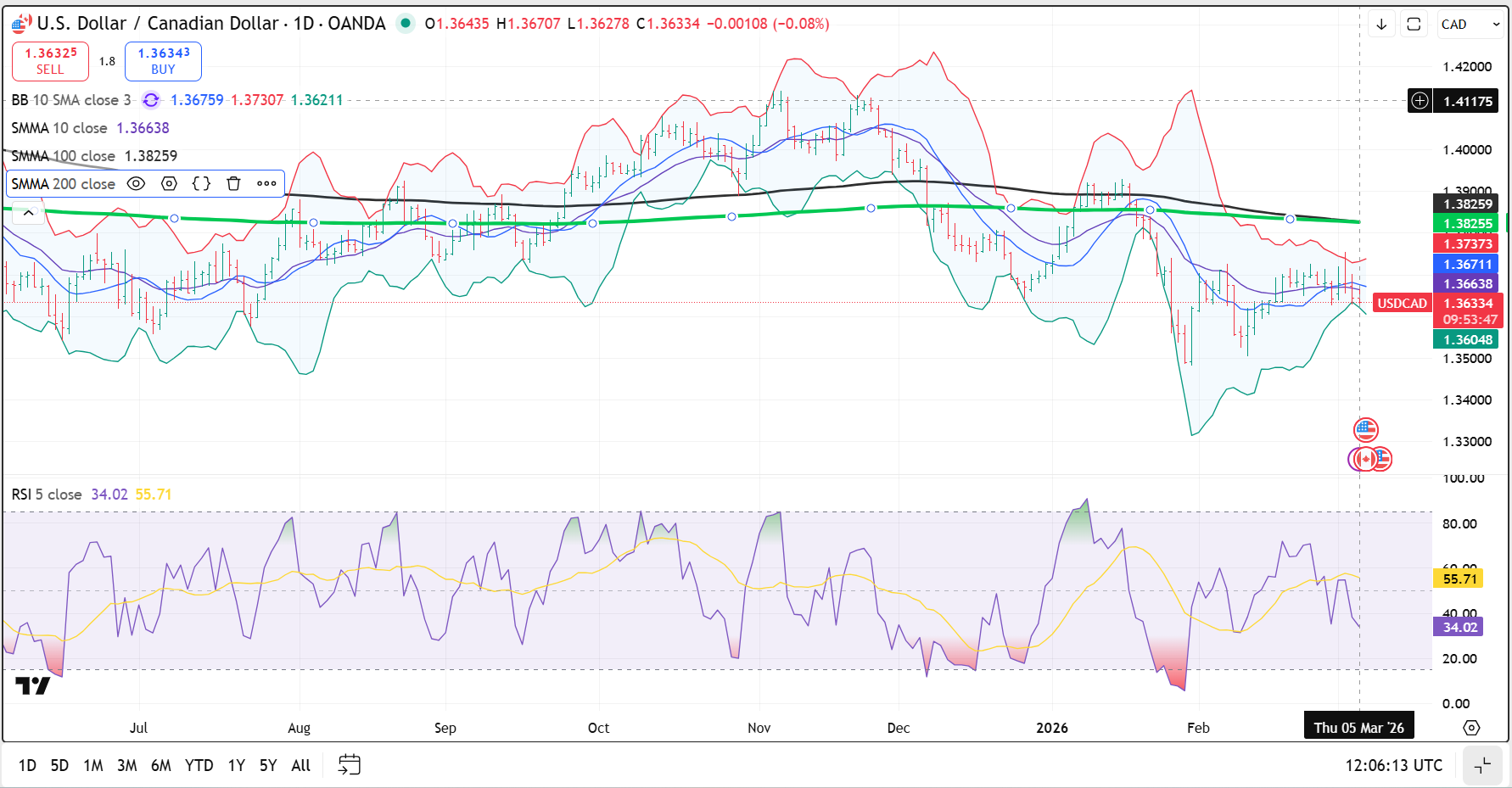
Task: Click the SELL button at 1.36325
Action: [x=50, y=61]
